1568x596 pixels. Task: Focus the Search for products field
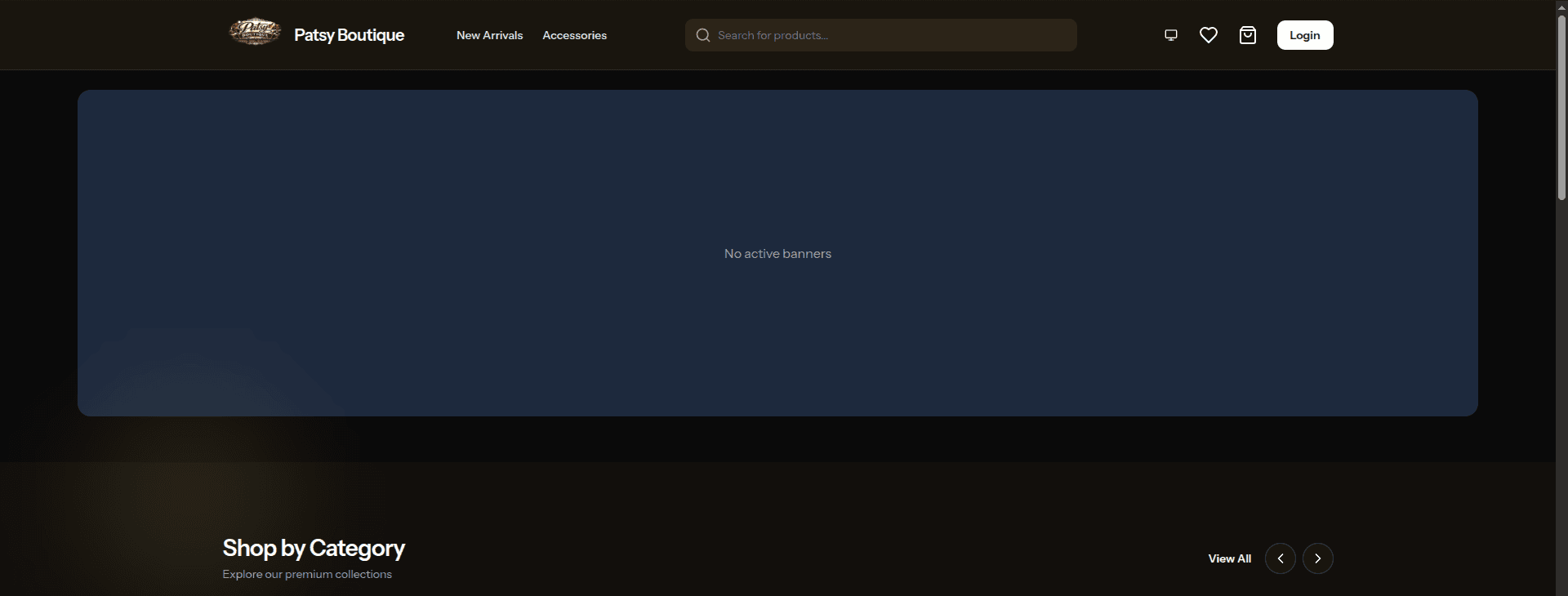890,35
